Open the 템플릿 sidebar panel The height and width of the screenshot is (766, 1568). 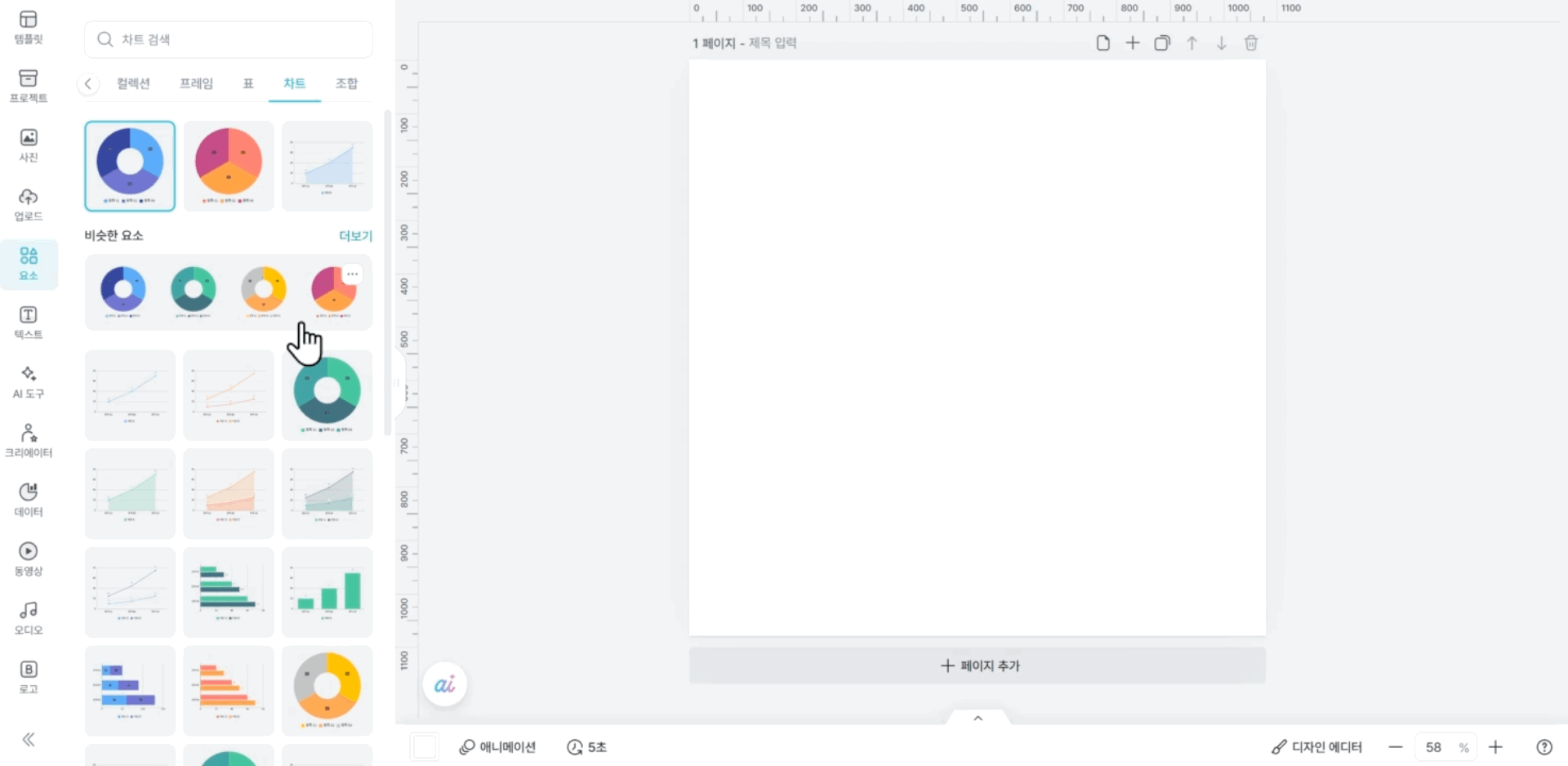click(x=29, y=27)
